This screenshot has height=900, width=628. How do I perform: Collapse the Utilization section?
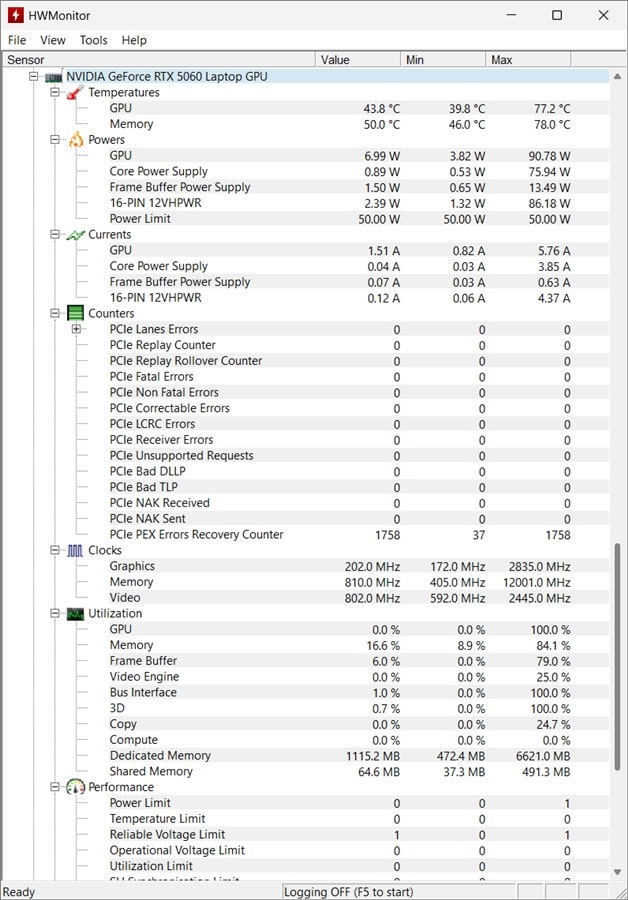[x=56, y=614]
